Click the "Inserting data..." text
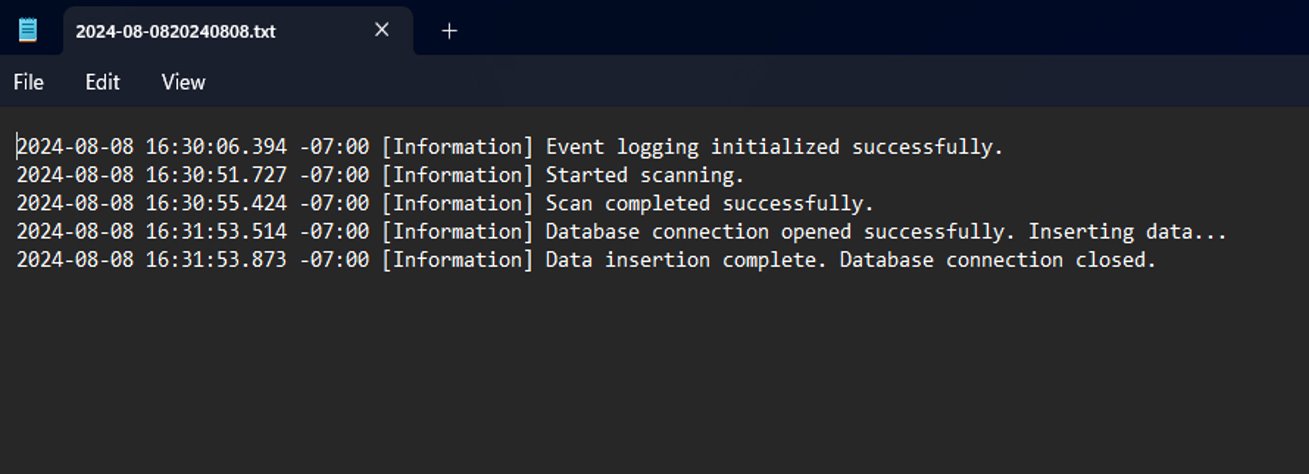This screenshot has height=474, width=1309. click(1127, 232)
